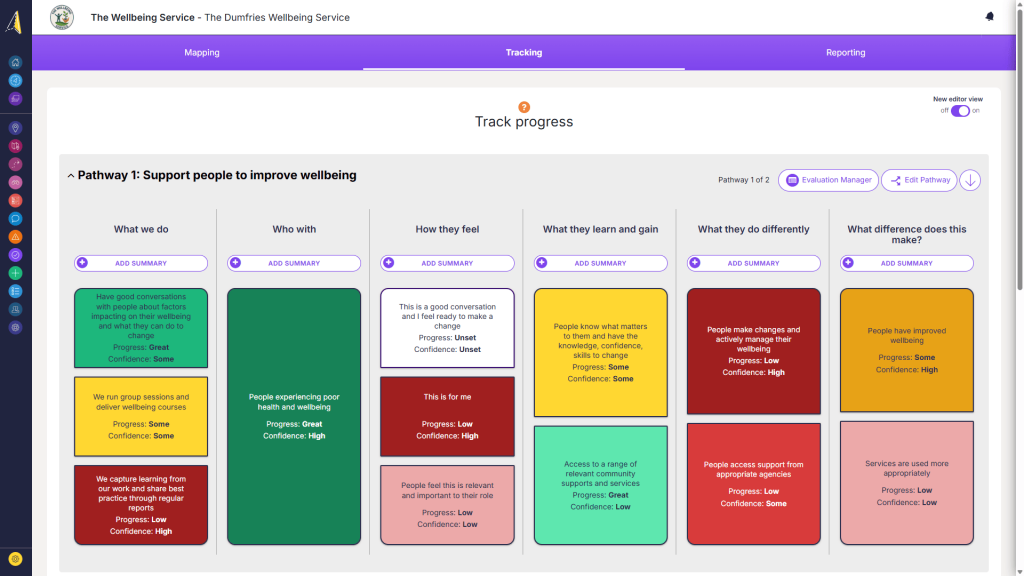Select the Tracking tab
1024x576 pixels.
pyautogui.click(x=524, y=53)
